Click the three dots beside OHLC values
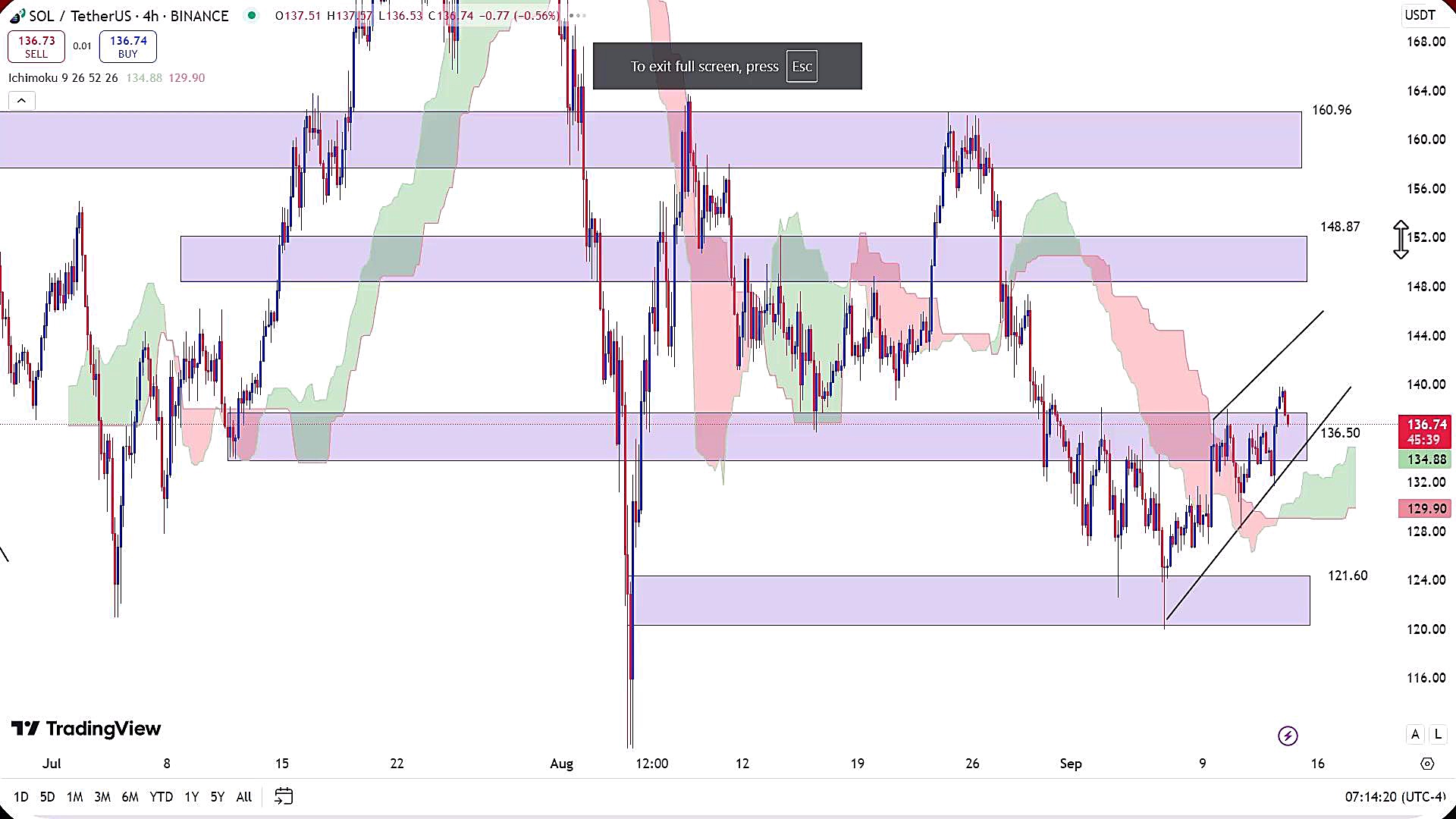This screenshot has width=1456, height=819. (578, 15)
